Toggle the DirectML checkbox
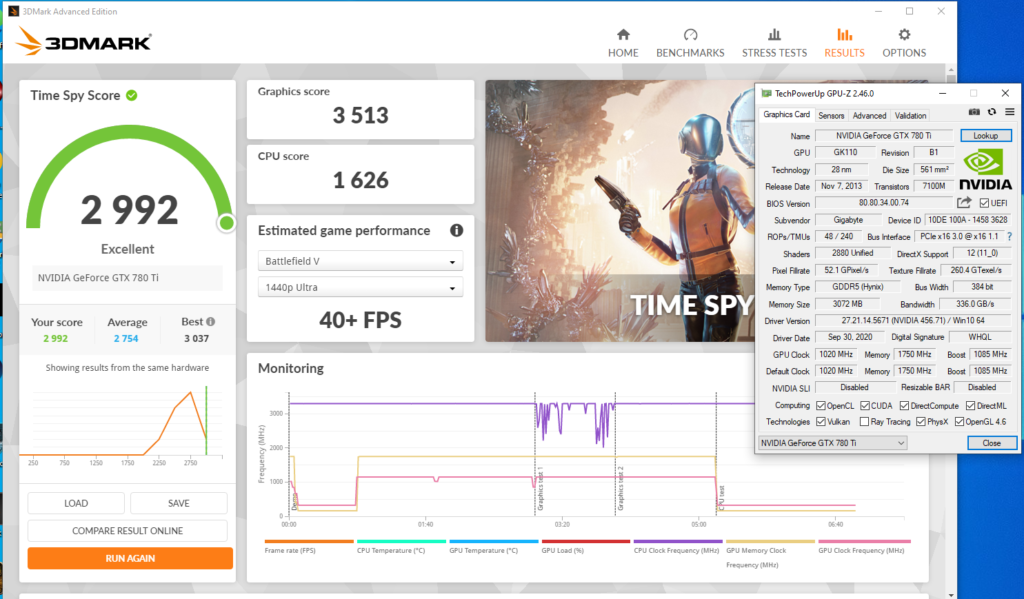Viewport: 1024px width, 599px height. 970,406
